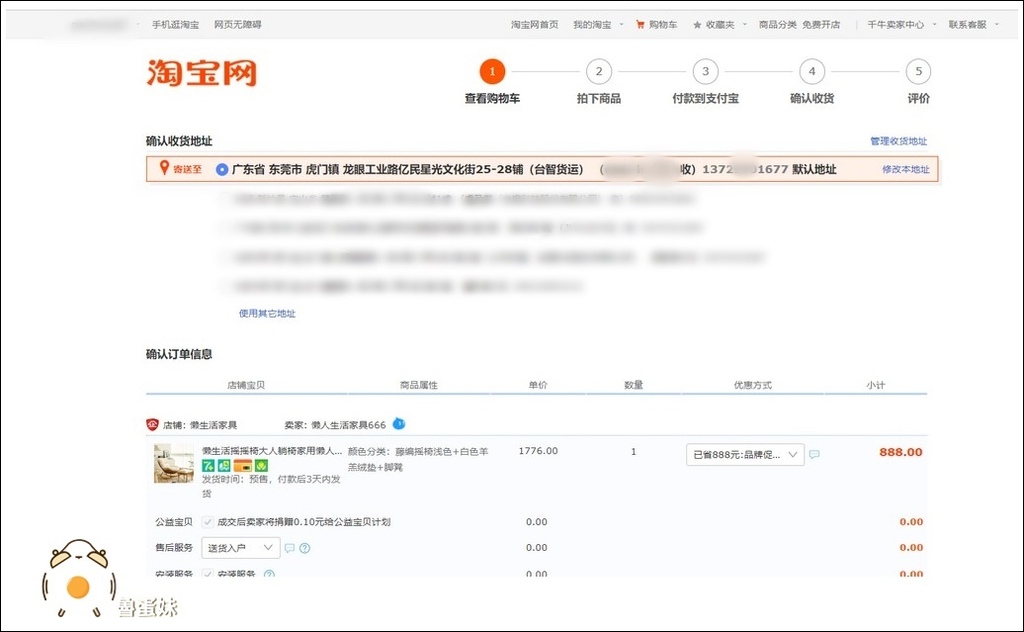
Task: Click the second green service badge icon
Action: click(224, 466)
